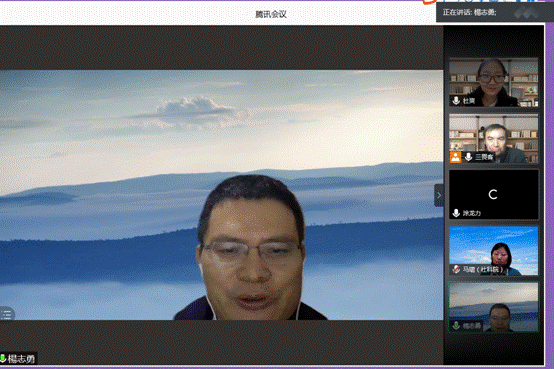Click the muted microphone icon on 马珺's thumbnail
This screenshot has width=554, height=369.
pos(456,269)
